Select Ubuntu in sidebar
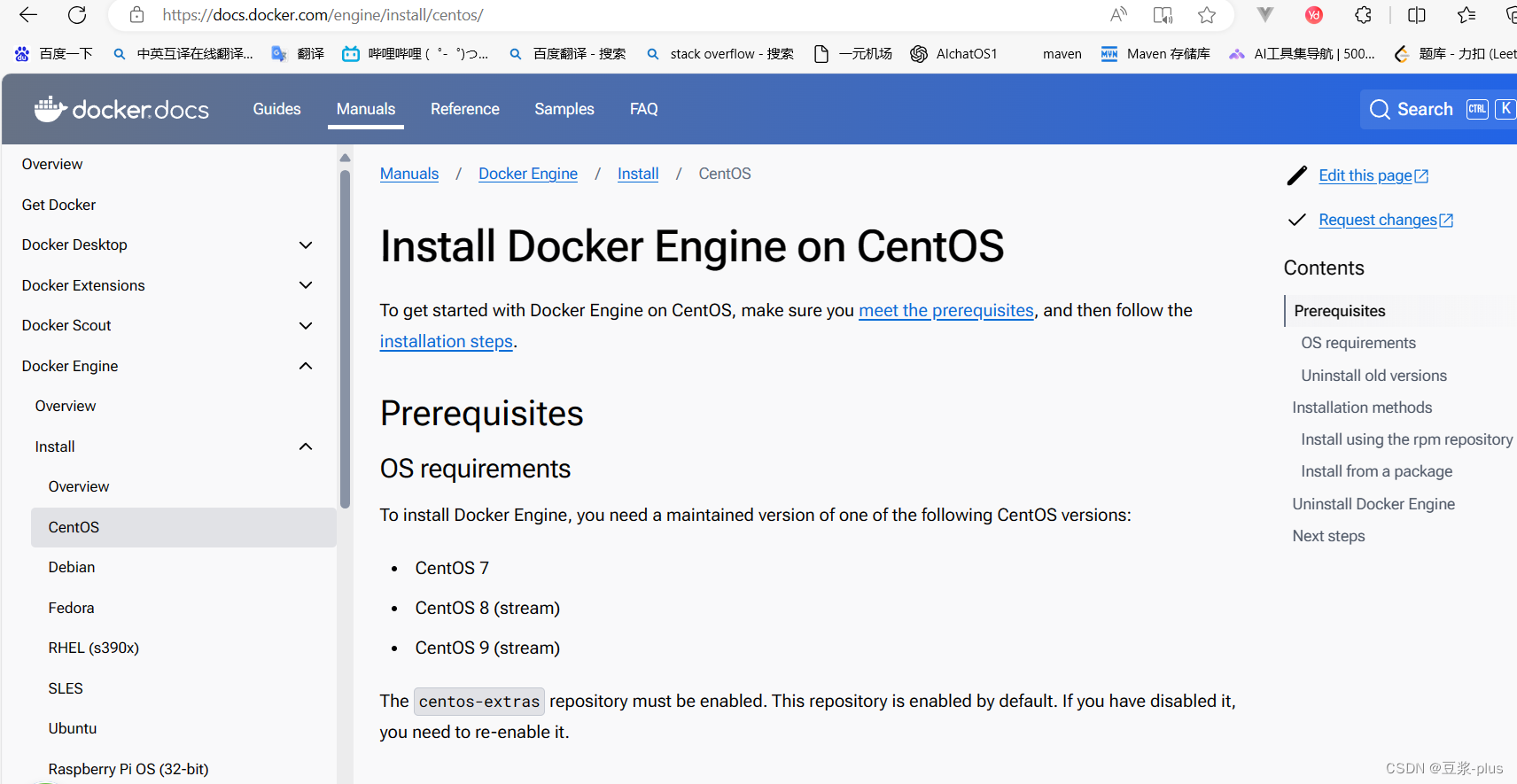This screenshot has height=784, width=1517. tap(73, 728)
